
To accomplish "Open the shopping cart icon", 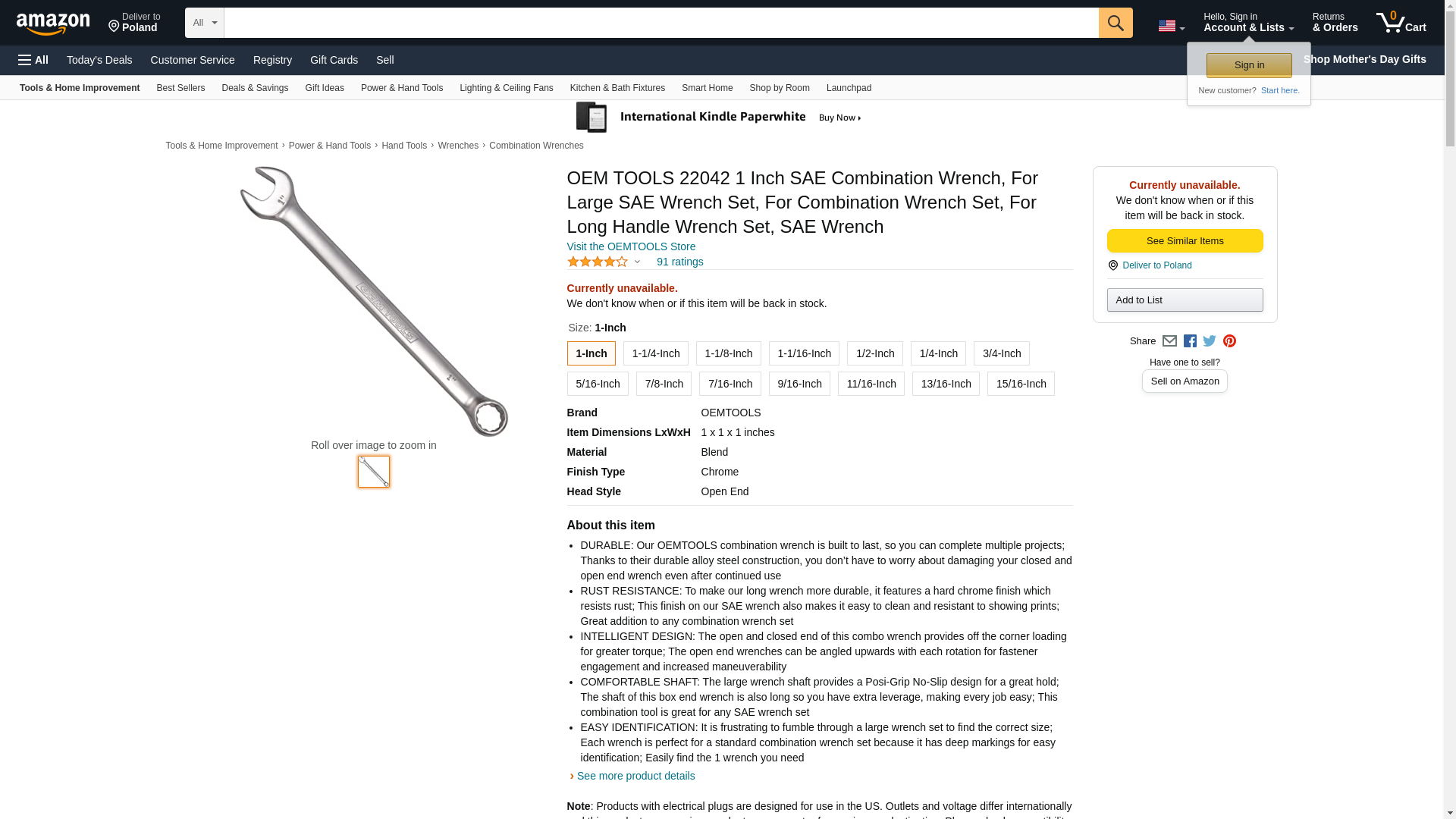I will [1400, 23].
